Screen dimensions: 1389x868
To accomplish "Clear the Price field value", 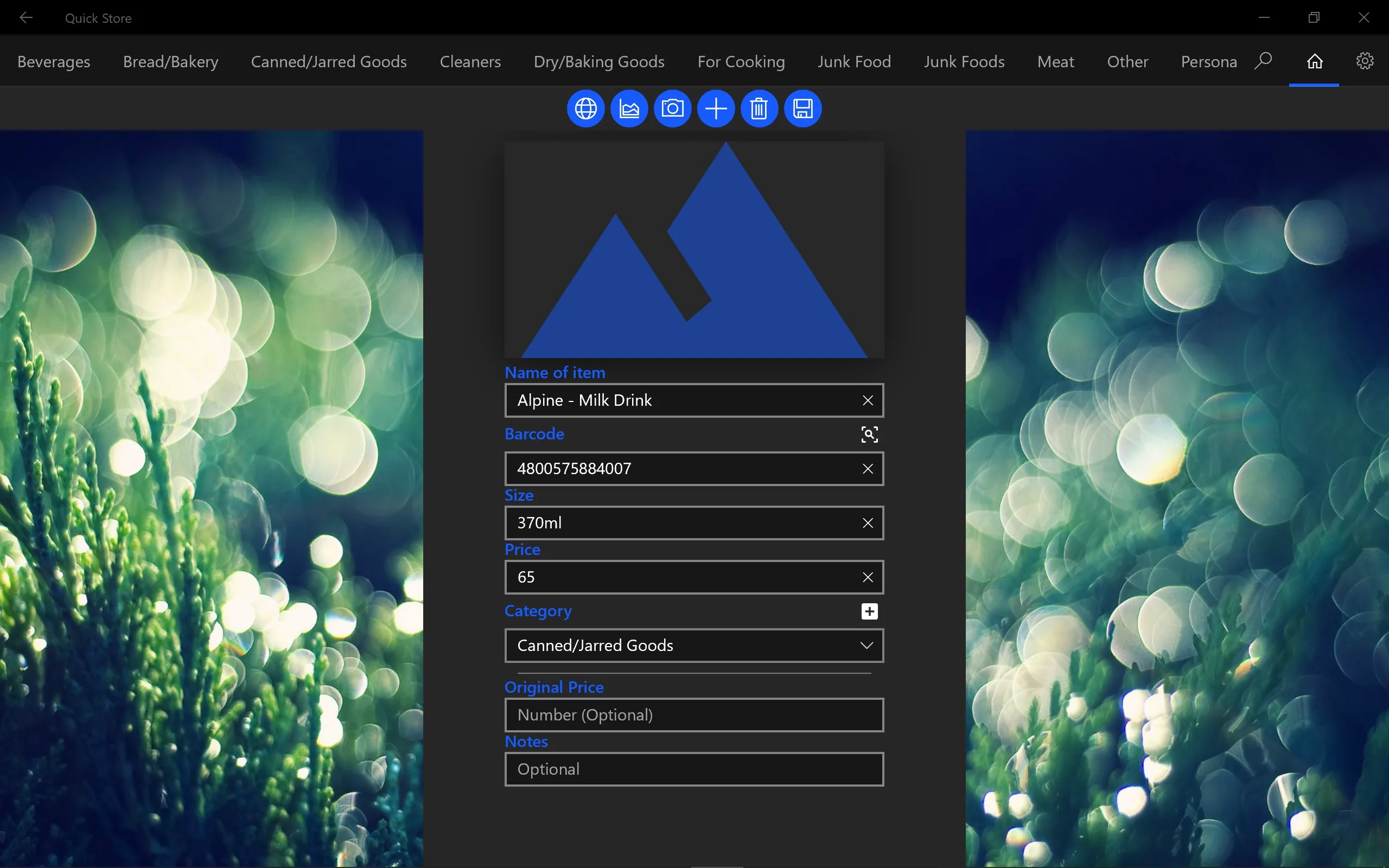I will point(868,577).
